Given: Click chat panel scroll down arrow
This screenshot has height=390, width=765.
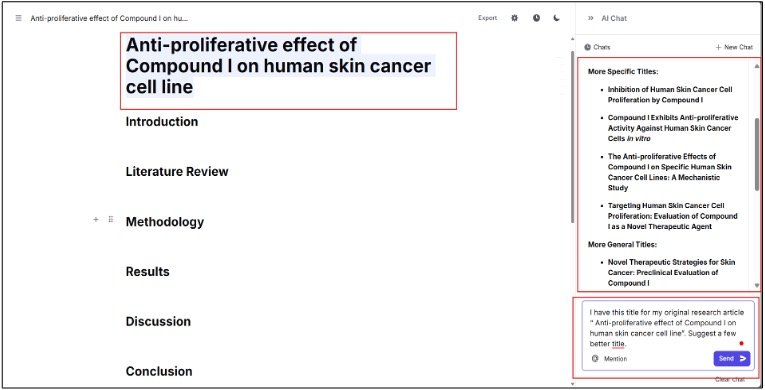Looking at the screenshot, I should click(x=757, y=286).
